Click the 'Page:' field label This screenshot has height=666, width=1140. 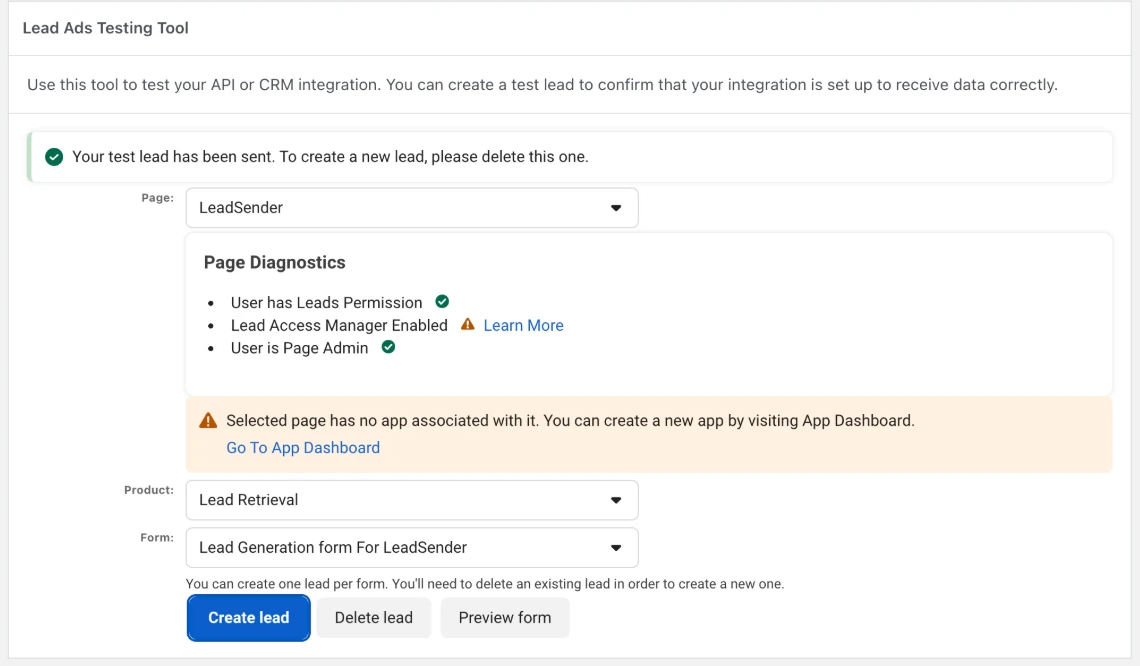pyautogui.click(x=158, y=198)
